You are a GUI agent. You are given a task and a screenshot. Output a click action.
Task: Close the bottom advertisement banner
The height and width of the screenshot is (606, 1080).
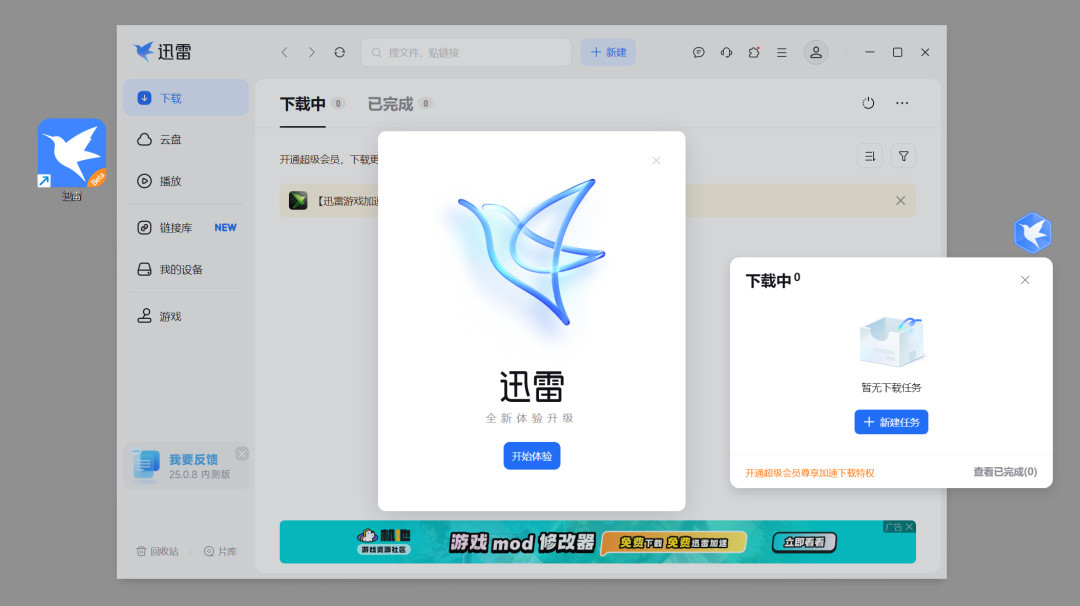coord(909,527)
